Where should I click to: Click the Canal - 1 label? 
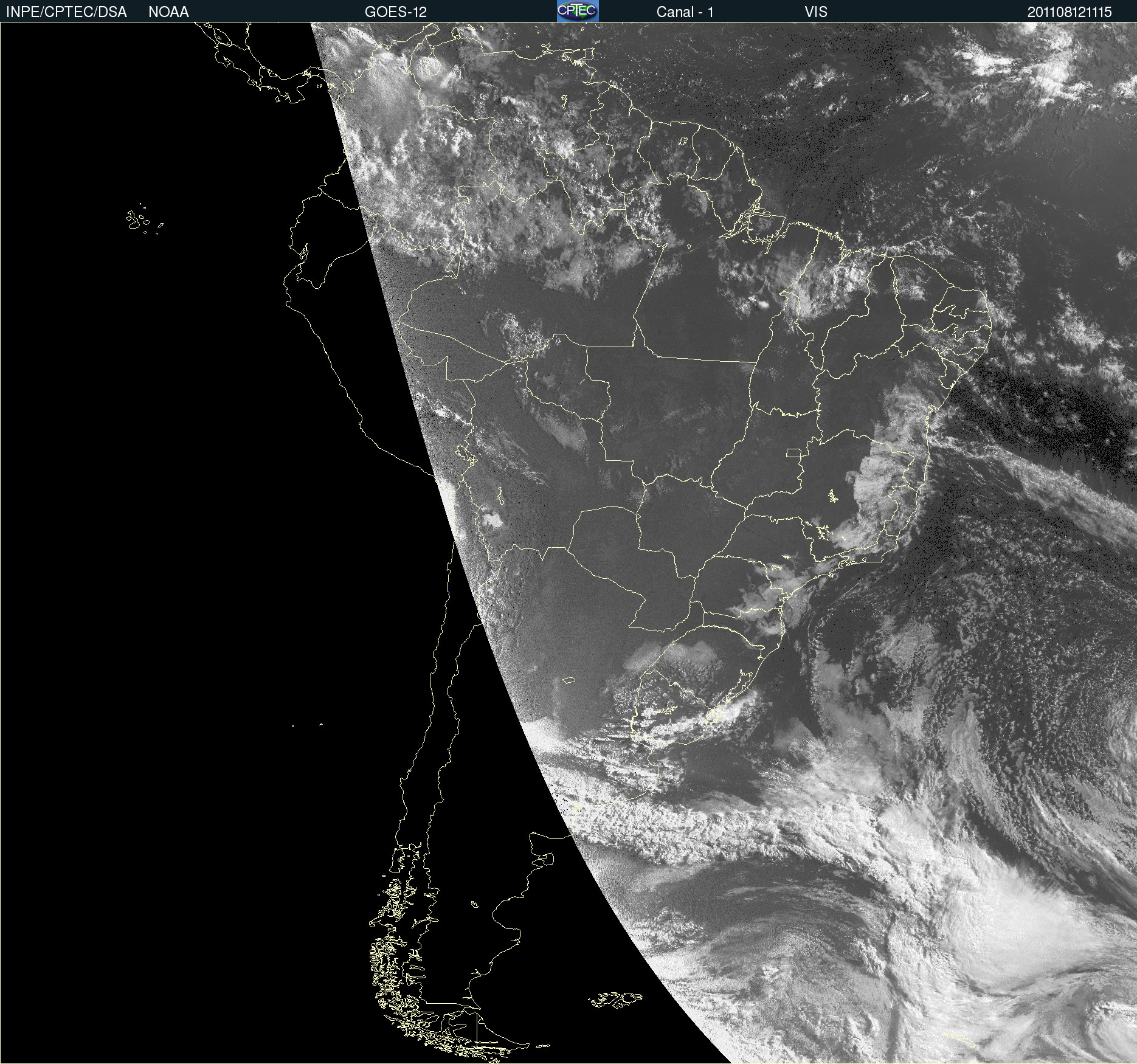click(x=685, y=12)
